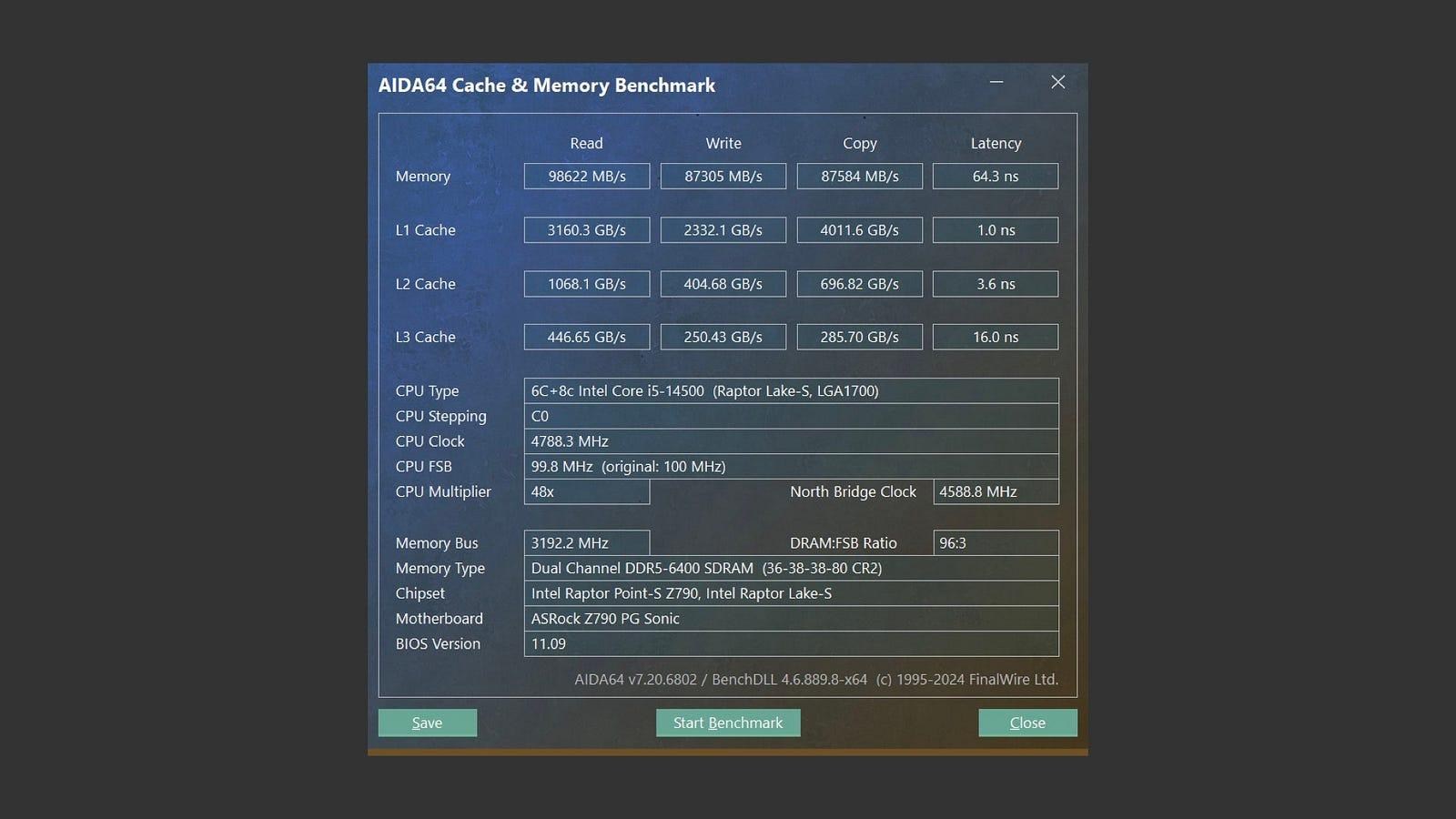This screenshot has width=1456, height=819.
Task: Click L1 Cache Latency 1.0 ns
Action: 996,229
